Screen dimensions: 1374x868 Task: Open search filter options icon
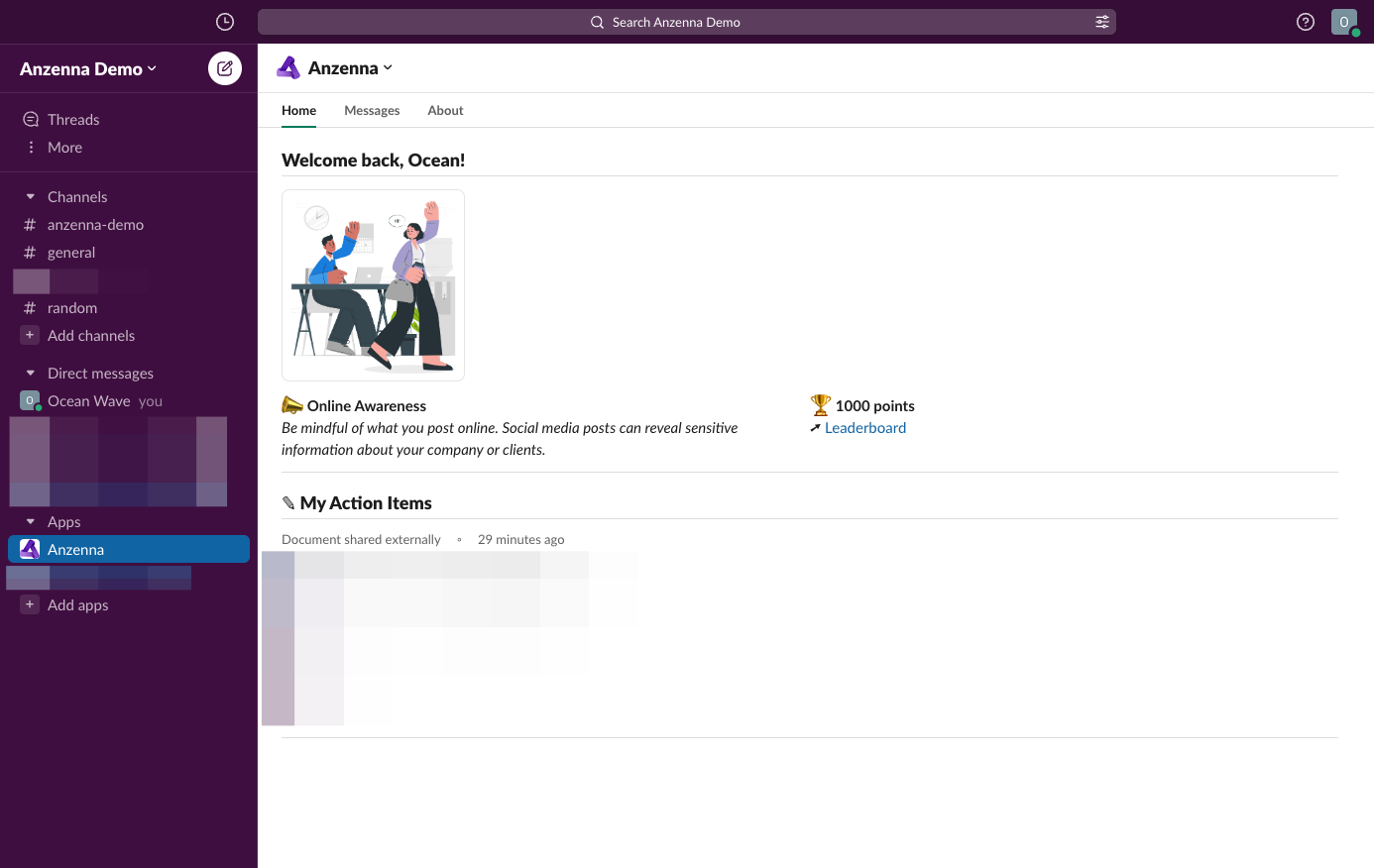tap(1101, 22)
